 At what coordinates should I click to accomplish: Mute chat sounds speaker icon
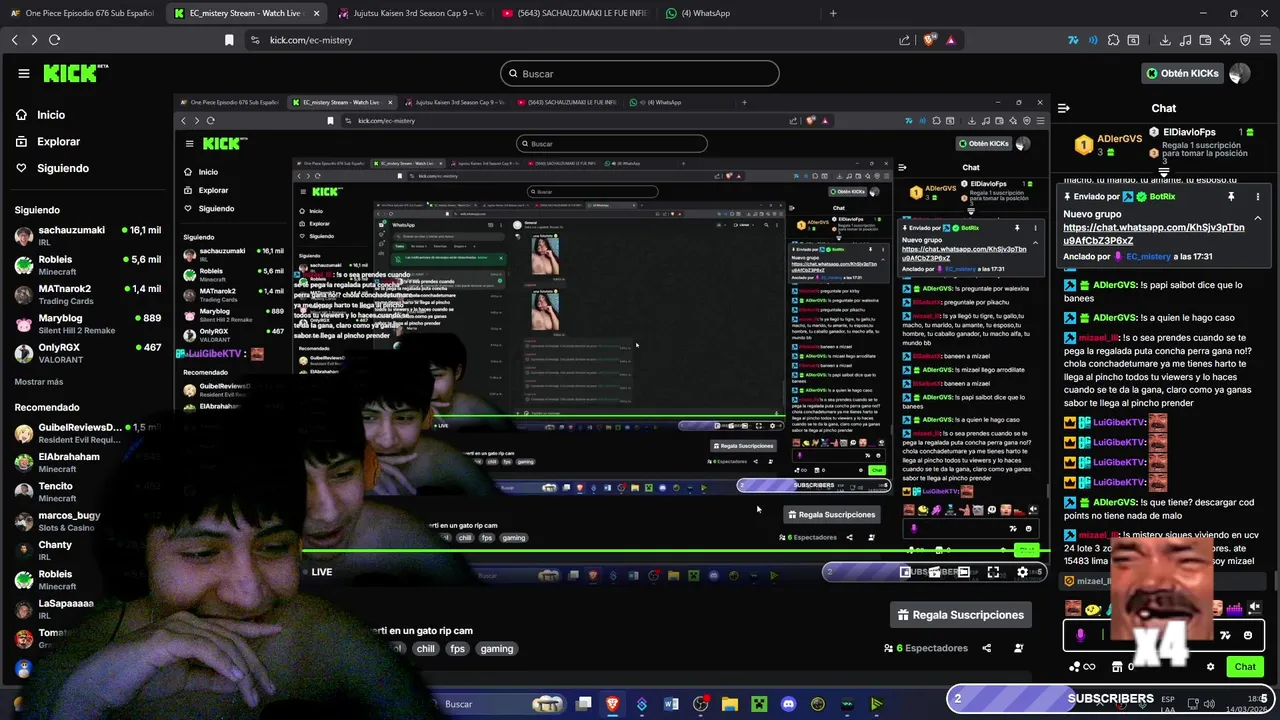(1254, 607)
